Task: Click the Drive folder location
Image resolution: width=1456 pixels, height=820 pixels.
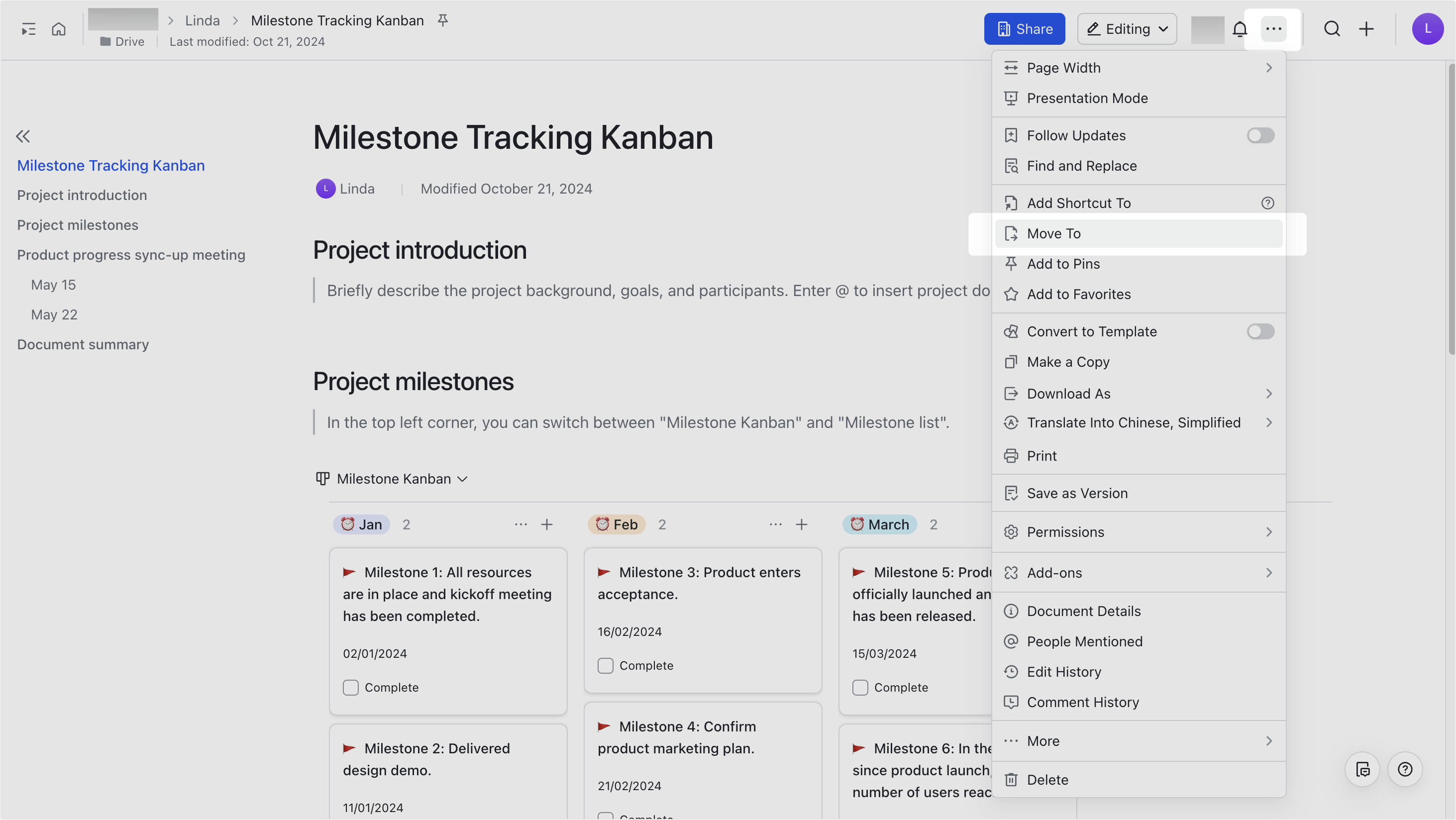Action: point(122,42)
